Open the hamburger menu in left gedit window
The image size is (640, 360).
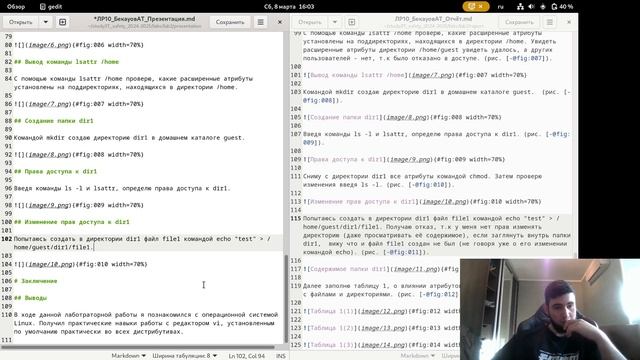tap(260, 22)
